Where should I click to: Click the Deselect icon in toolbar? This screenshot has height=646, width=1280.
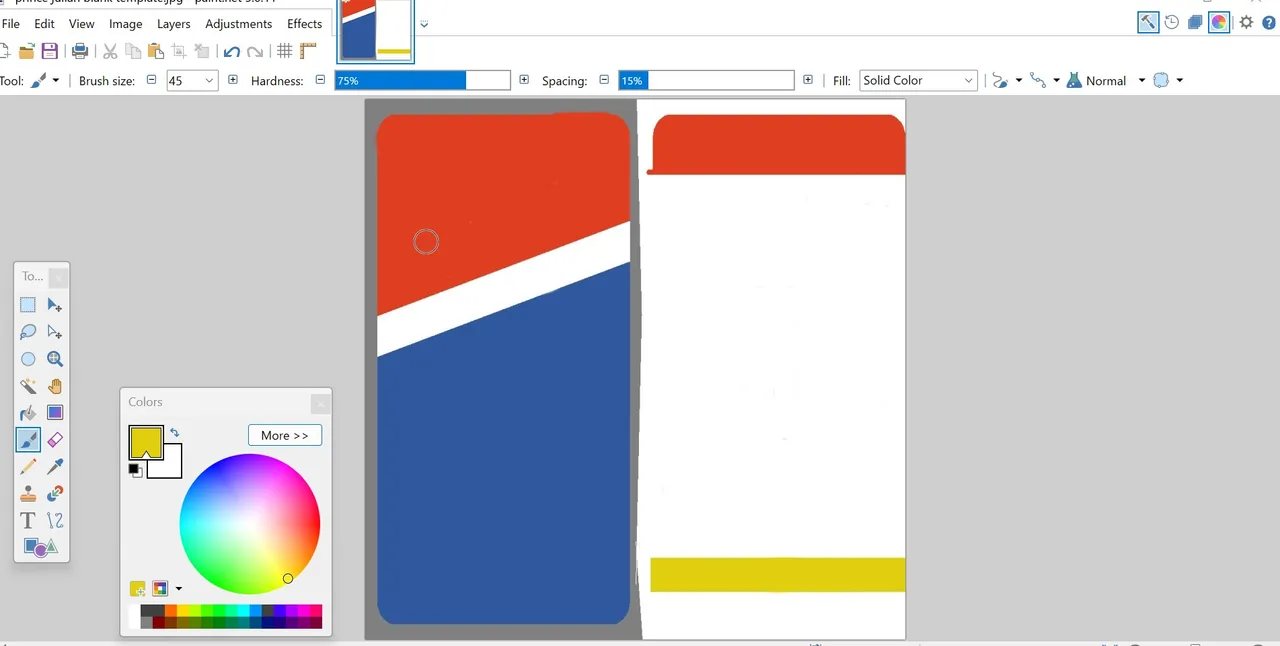[x=202, y=51]
